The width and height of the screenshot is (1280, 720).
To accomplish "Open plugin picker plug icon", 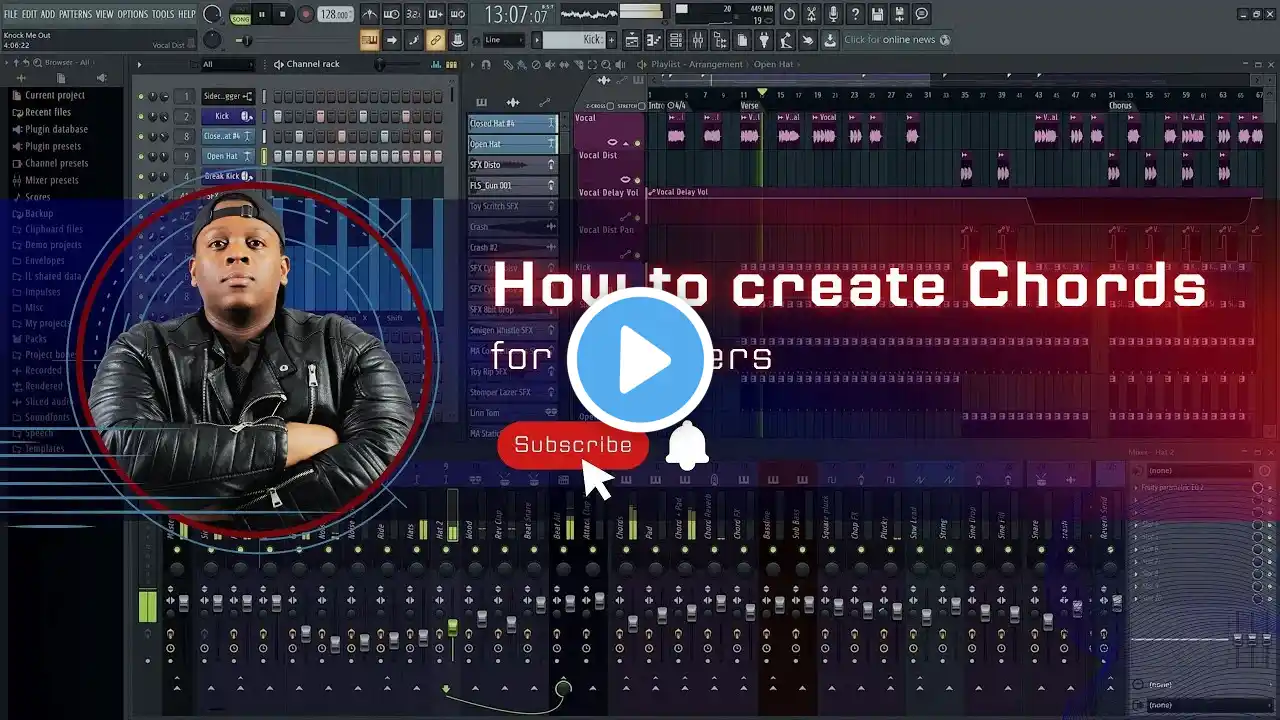I will coord(763,40).
